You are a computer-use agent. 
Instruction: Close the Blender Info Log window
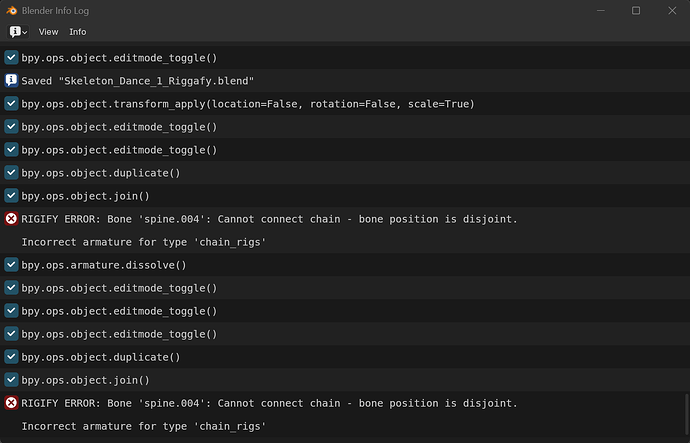coord(672,11)
